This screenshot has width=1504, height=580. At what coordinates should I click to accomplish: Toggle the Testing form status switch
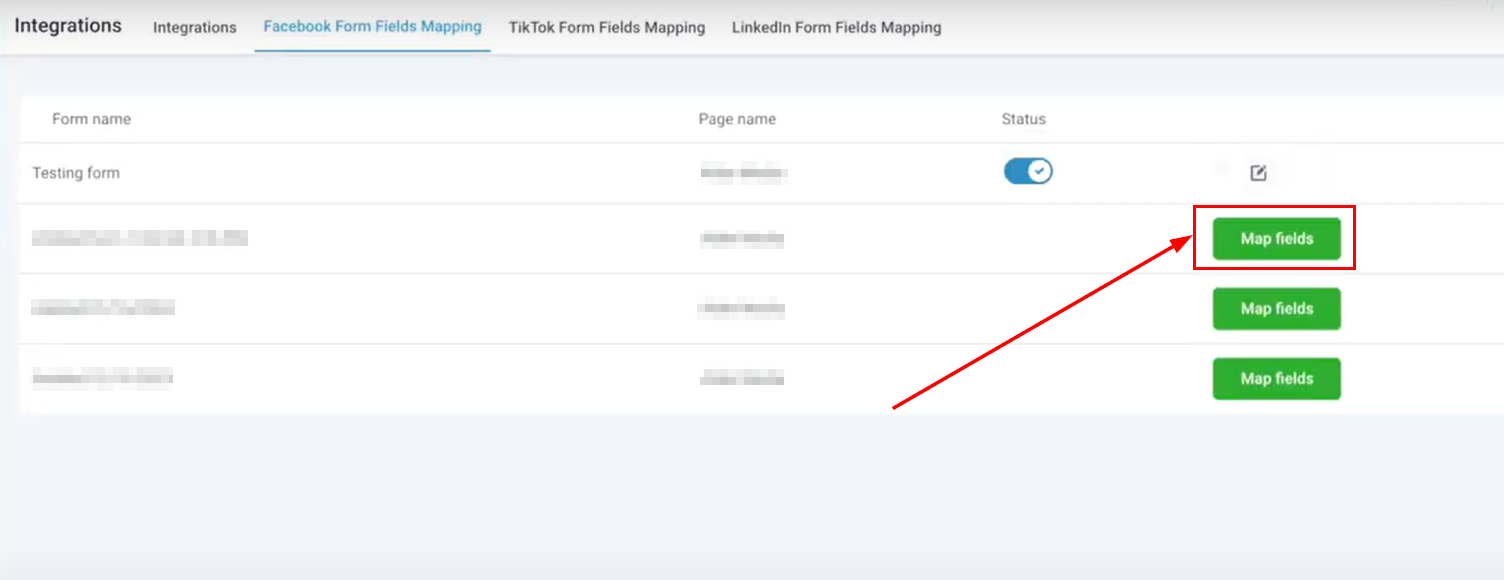pos(1028,172)
